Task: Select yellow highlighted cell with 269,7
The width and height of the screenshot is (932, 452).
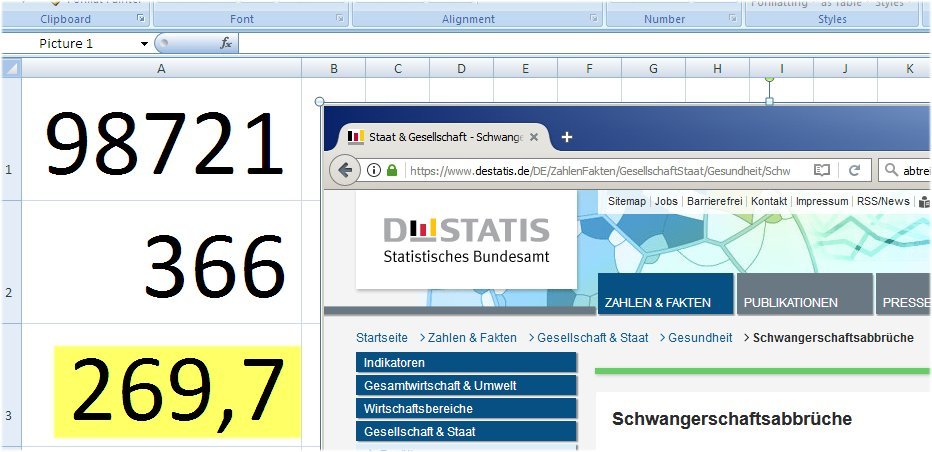Action: (178, 391)
